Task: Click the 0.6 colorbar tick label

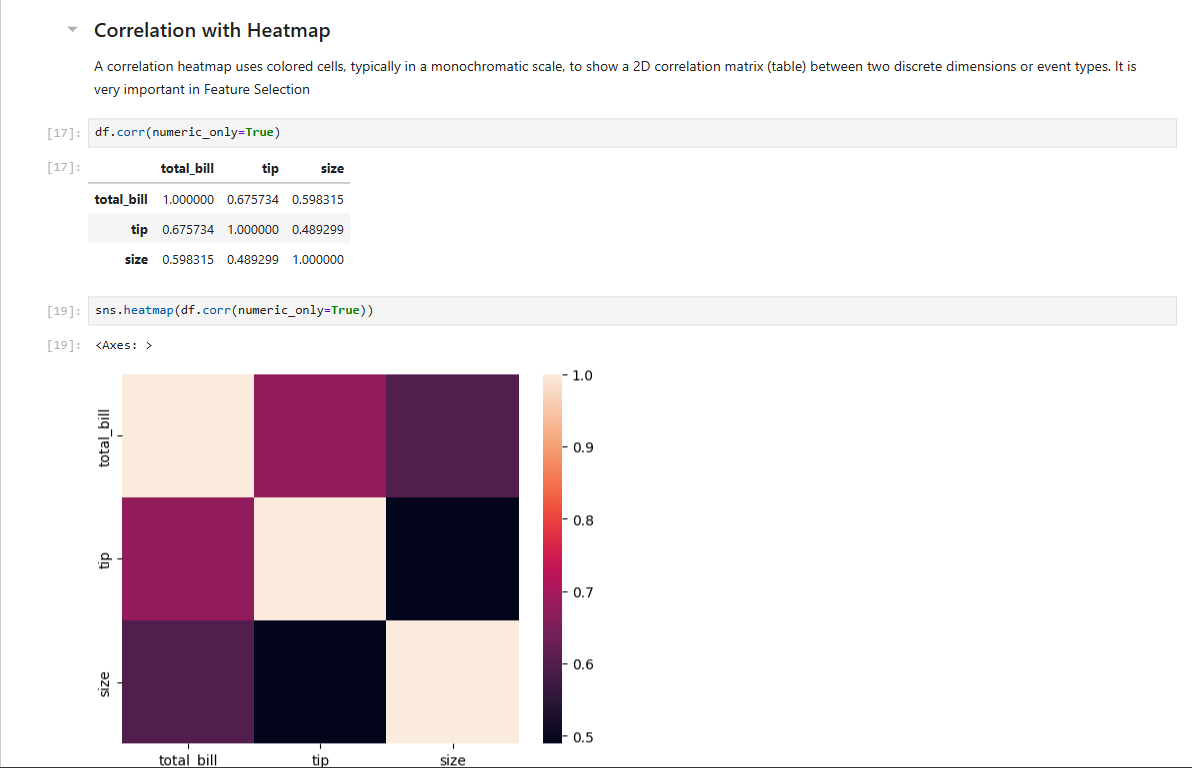Action: 583,665
